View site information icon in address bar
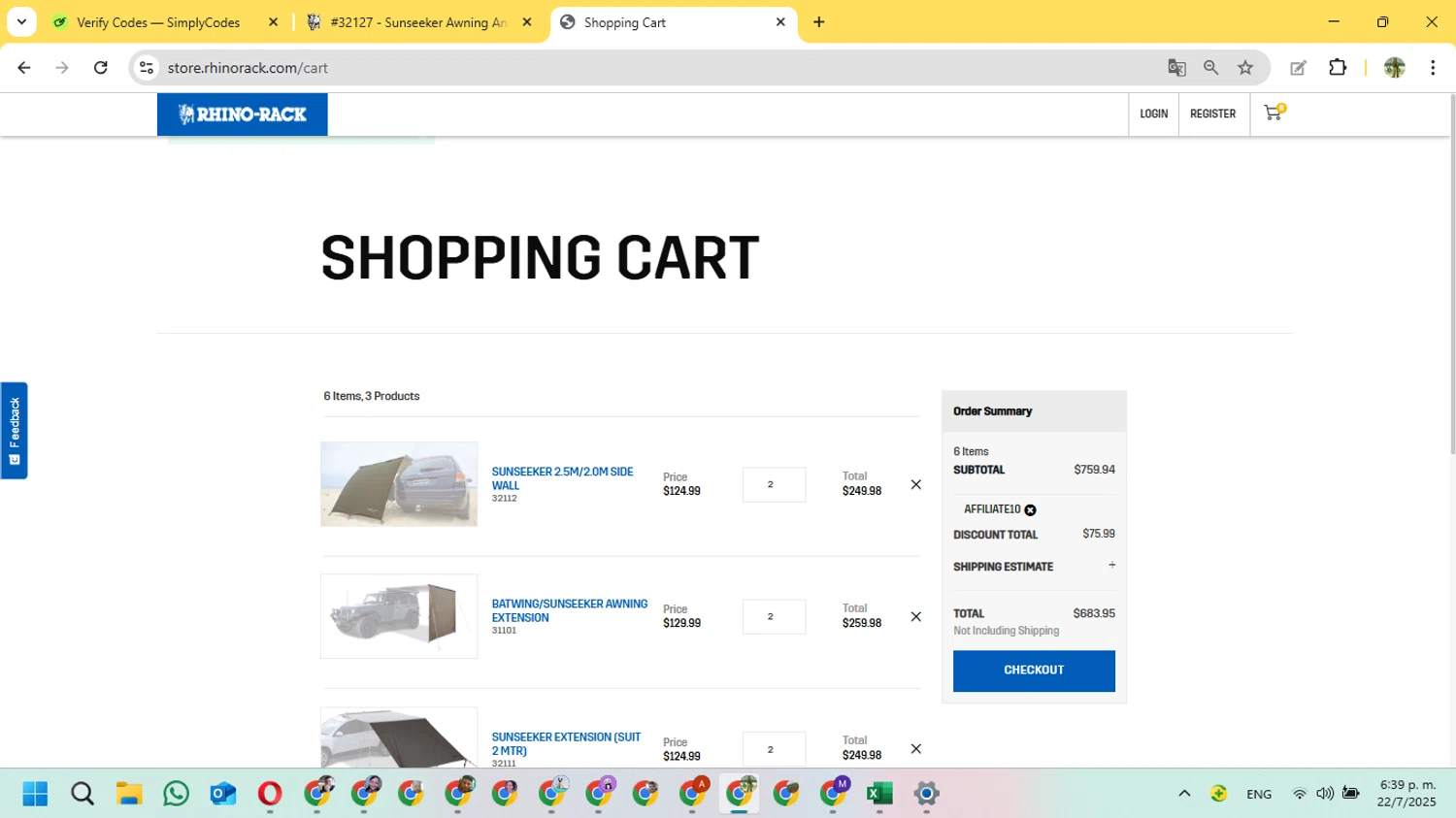 pyautogui.click(x=147, y=68)
